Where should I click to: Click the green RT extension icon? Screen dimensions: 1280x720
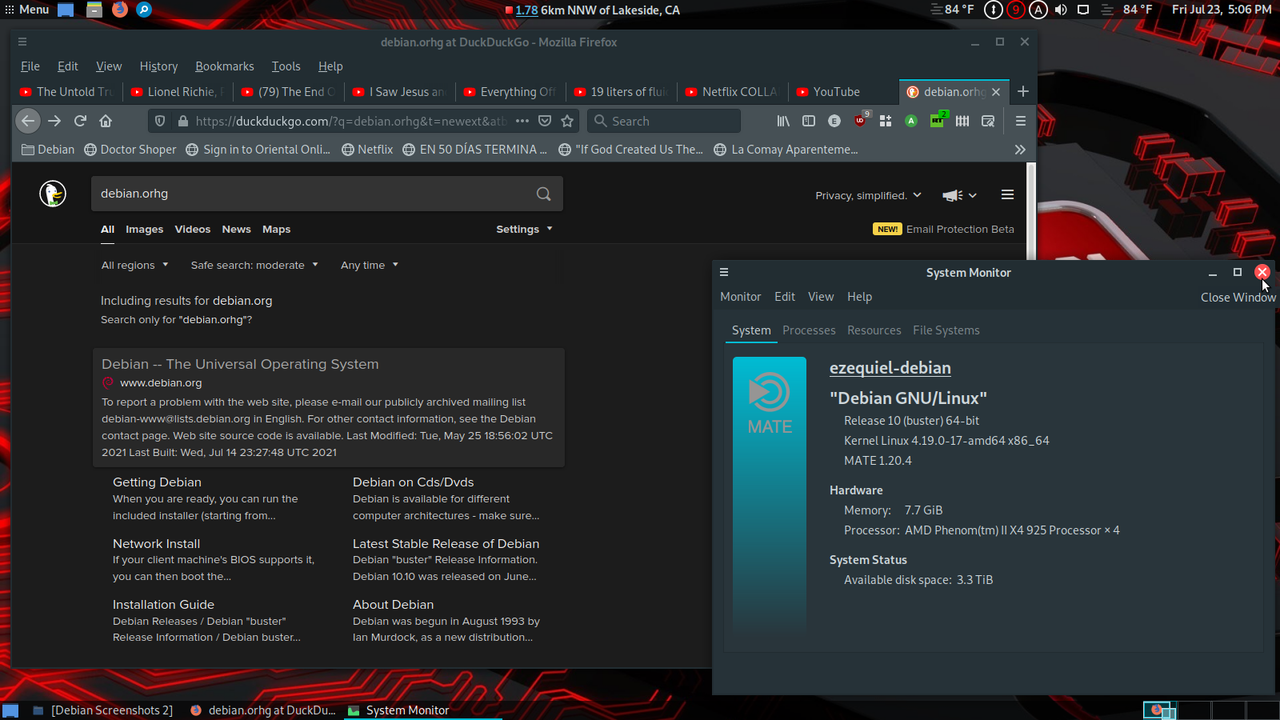tap(937, 121)
